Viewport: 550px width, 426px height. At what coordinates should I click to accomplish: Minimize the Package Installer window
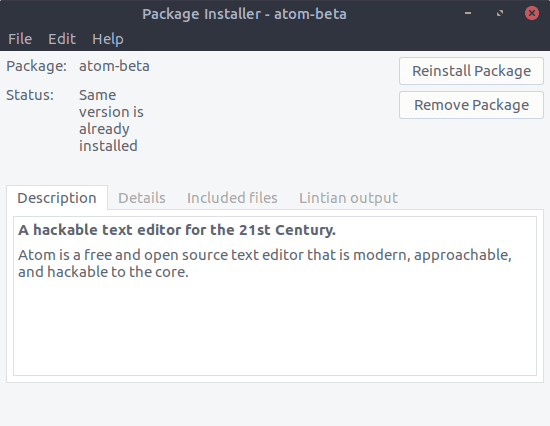point(468,13)
